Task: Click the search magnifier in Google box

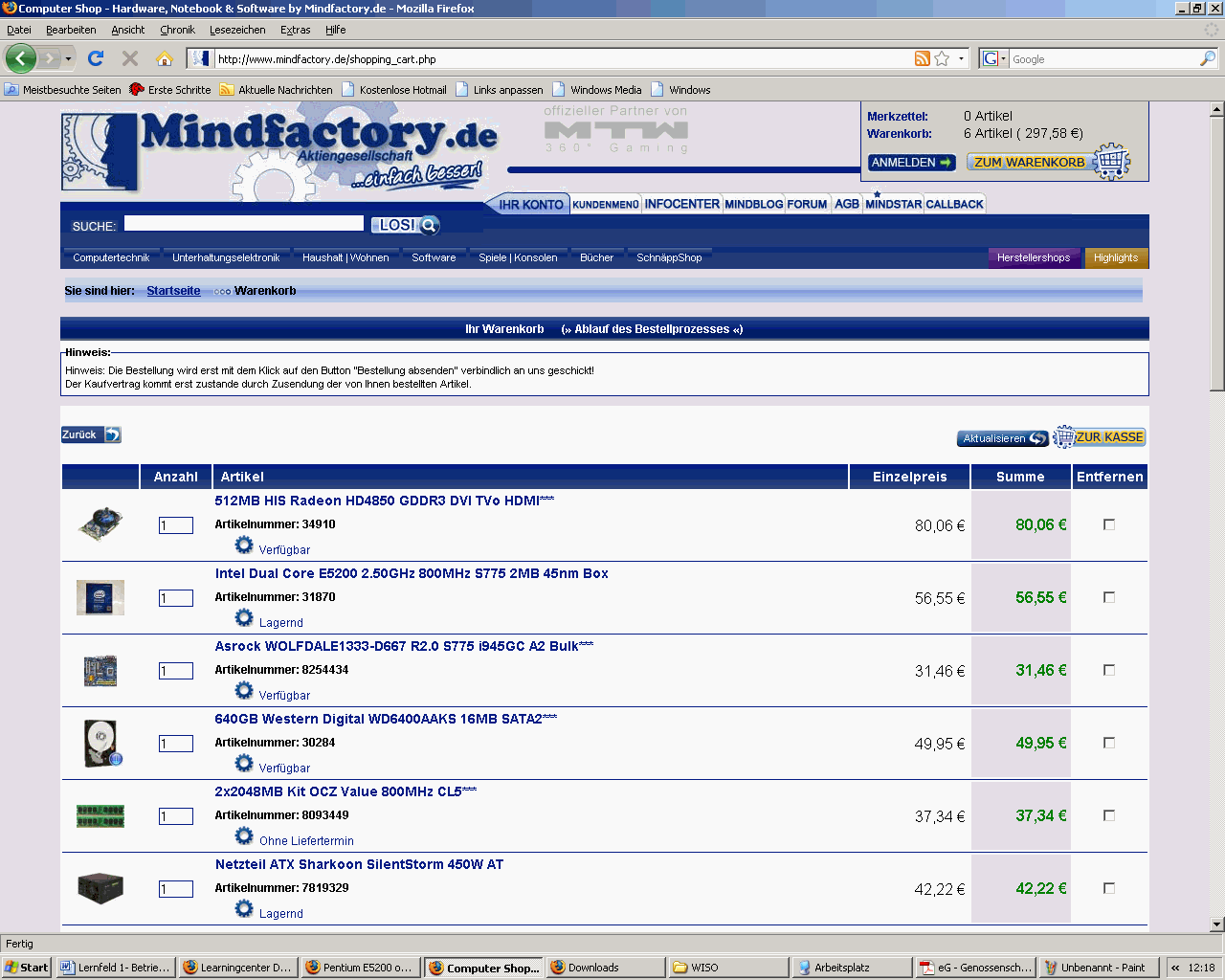Action: click(x=1208, y=58)
